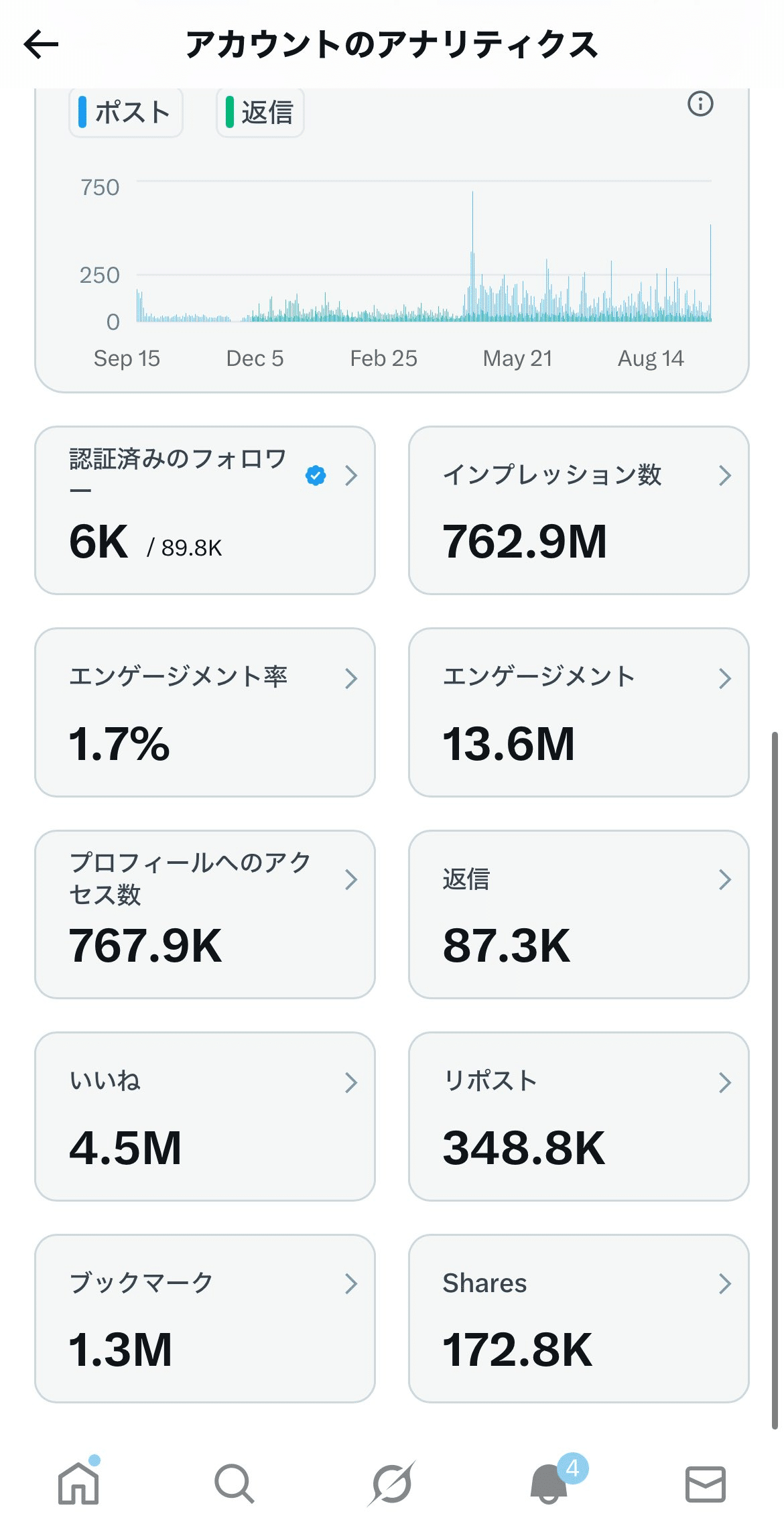Expand インプレッション数 details with its chevron
The image size is (784, 1524).
click(726, 476)
